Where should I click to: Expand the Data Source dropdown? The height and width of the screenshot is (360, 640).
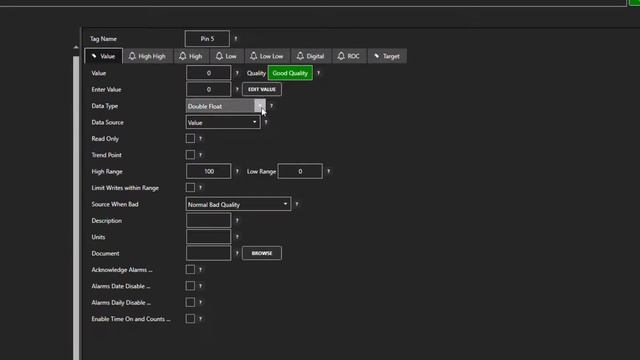[223, 122]
